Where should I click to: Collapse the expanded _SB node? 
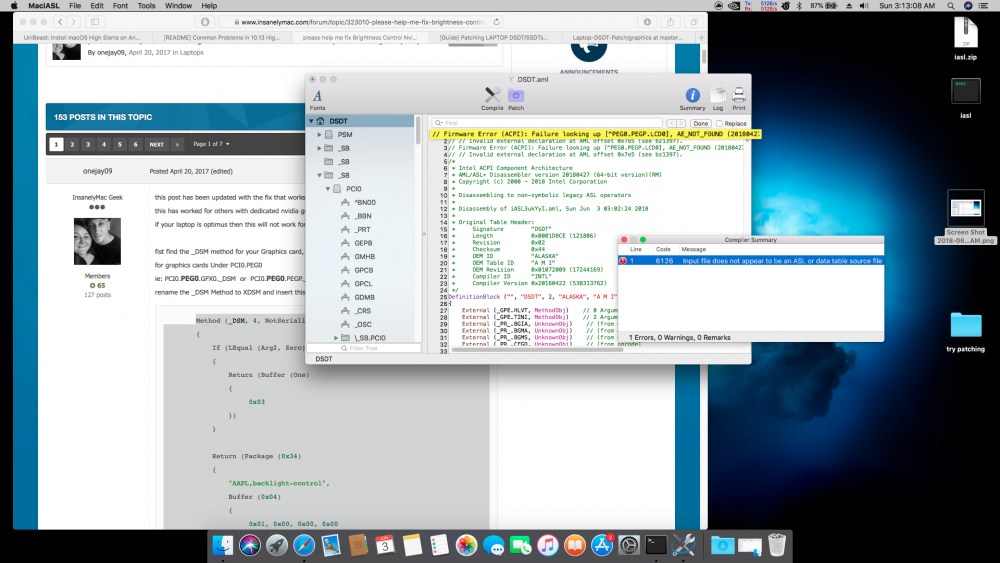coord(320,175)
